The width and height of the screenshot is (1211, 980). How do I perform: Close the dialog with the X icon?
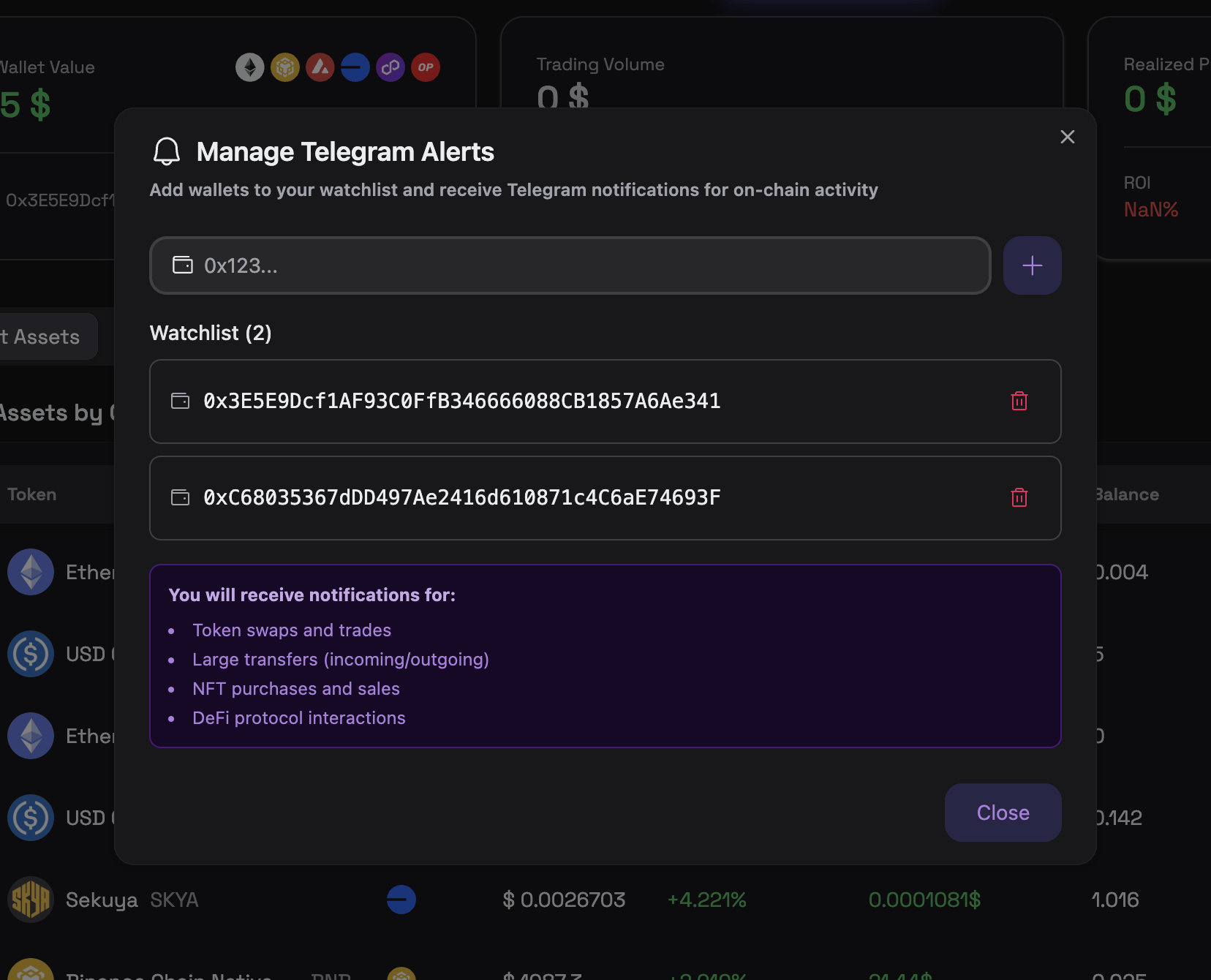click(1067, 137)
